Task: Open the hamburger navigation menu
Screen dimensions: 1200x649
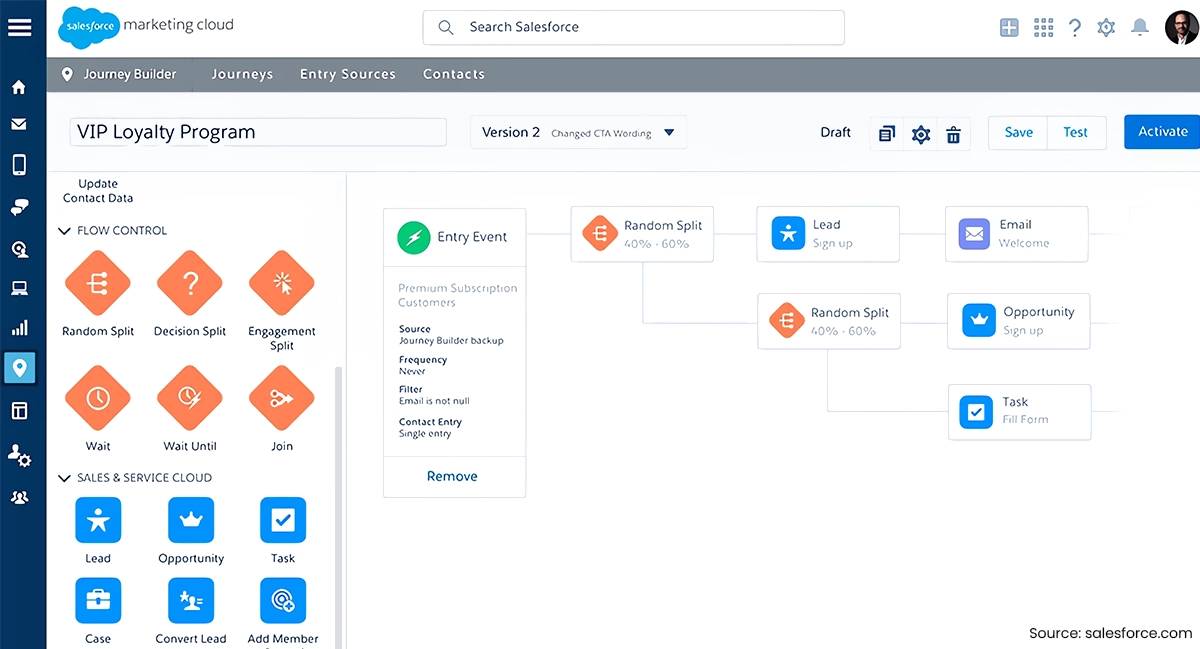Action: tap(20, 27)
